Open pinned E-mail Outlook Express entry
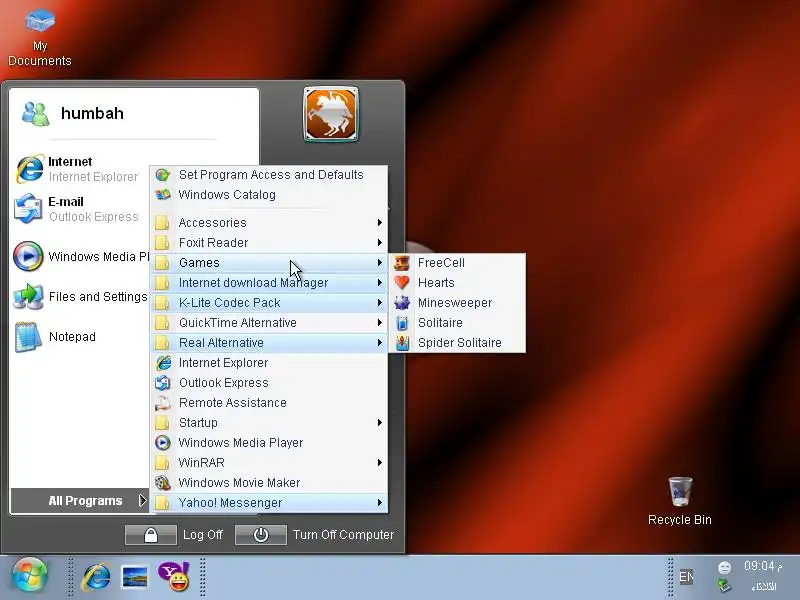The image size is (800, 600). [78, 209]
